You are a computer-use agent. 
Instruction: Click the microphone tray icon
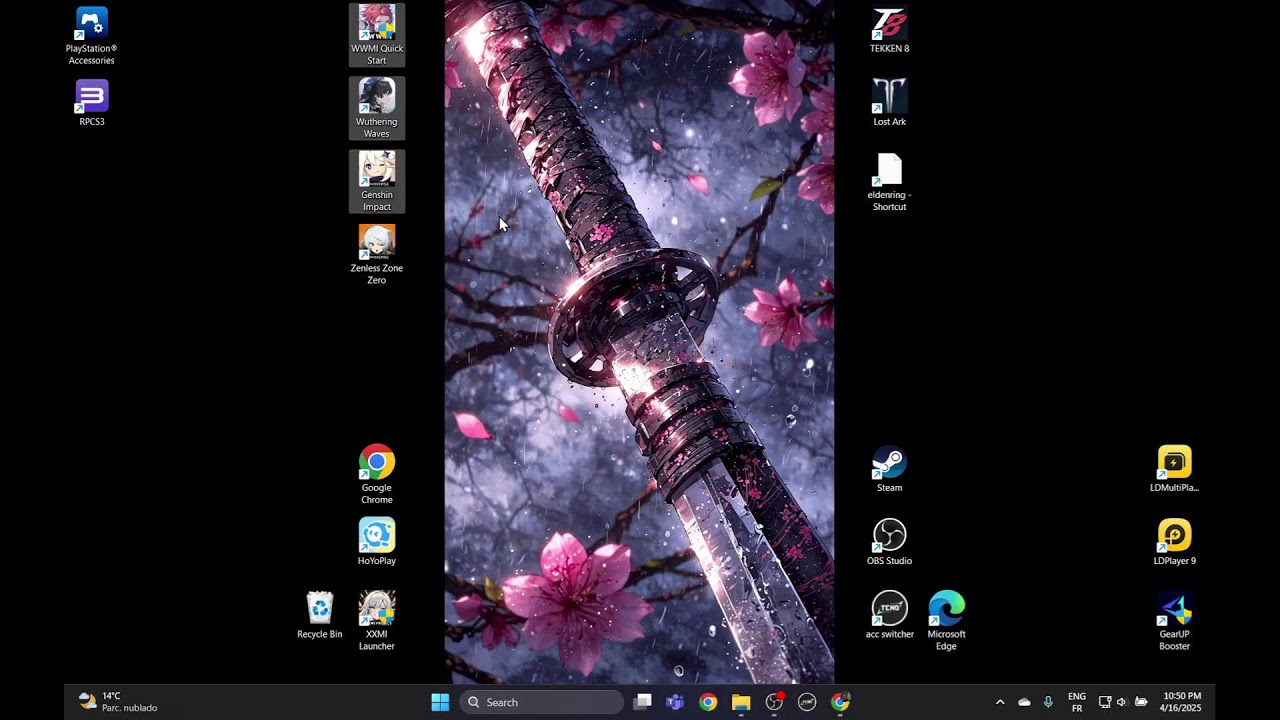(x=1048, y=702)
